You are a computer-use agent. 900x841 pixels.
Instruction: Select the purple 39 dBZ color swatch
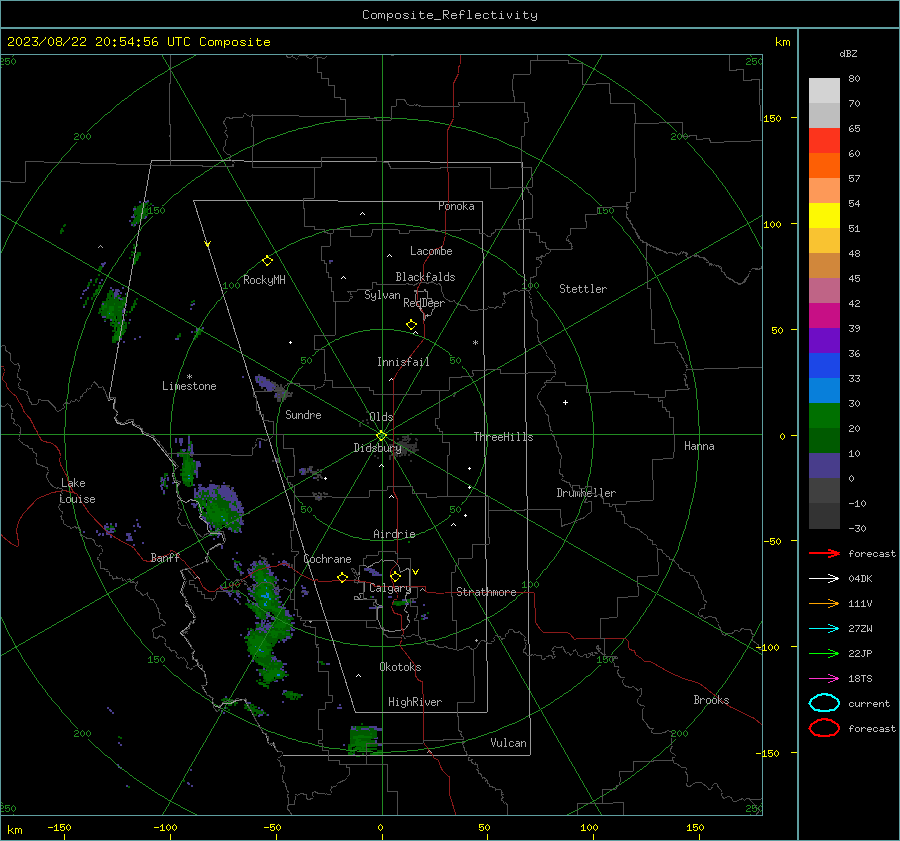point(824,340)
